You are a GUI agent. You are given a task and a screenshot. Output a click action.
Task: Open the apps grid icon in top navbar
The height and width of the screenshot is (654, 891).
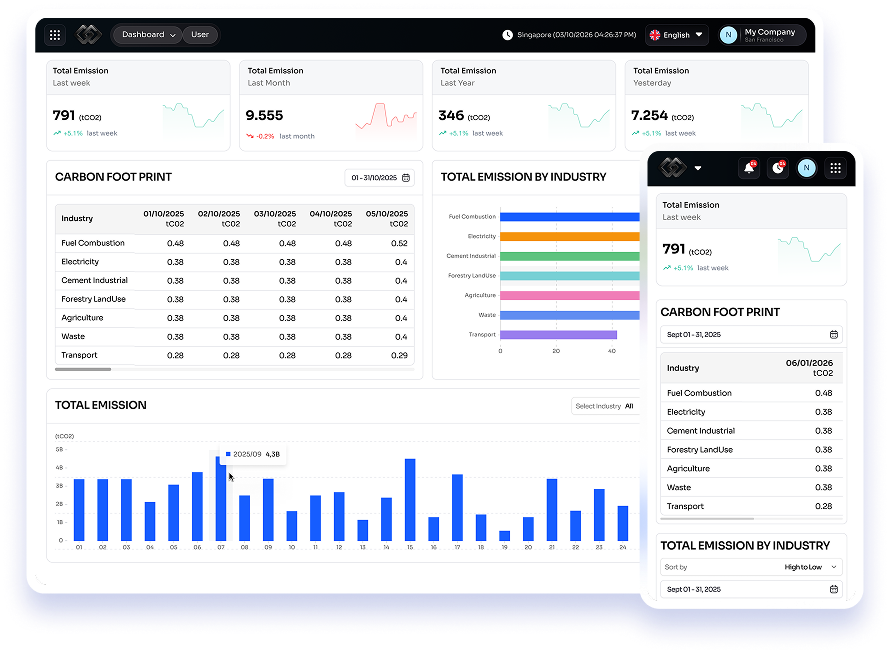55,34
